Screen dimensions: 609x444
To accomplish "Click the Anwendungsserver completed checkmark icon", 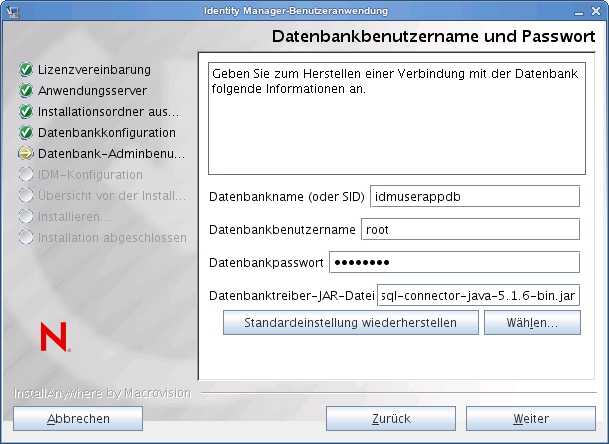I will (x=26, y=91).
